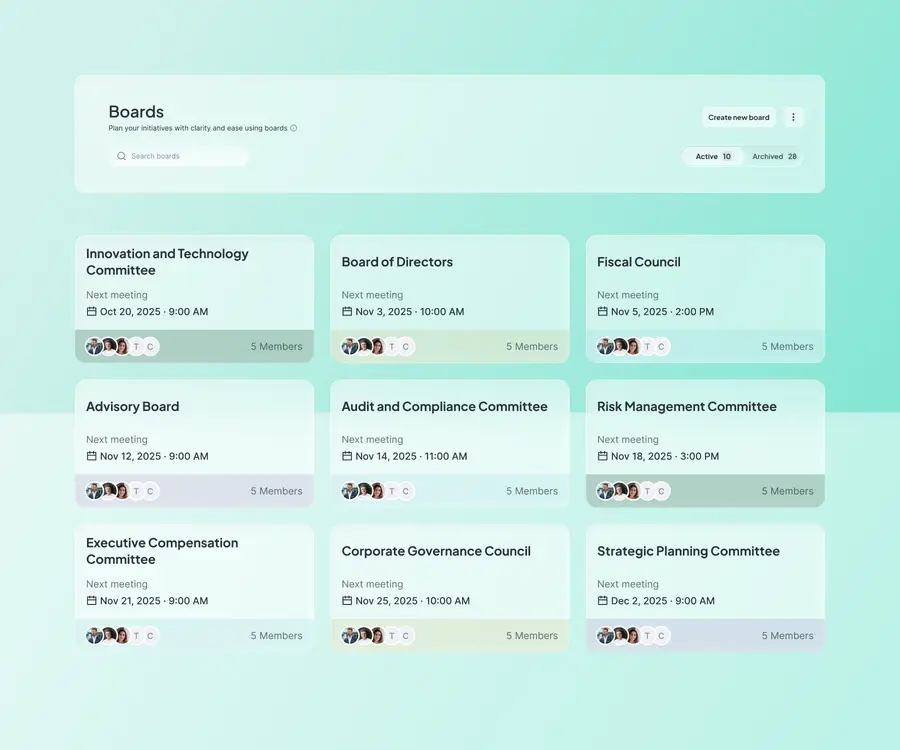Click 'Dec 2, 2025 · 9:00 AM' meeting time
The width and height of the screenshot is (900, 750).
(662, 601)
